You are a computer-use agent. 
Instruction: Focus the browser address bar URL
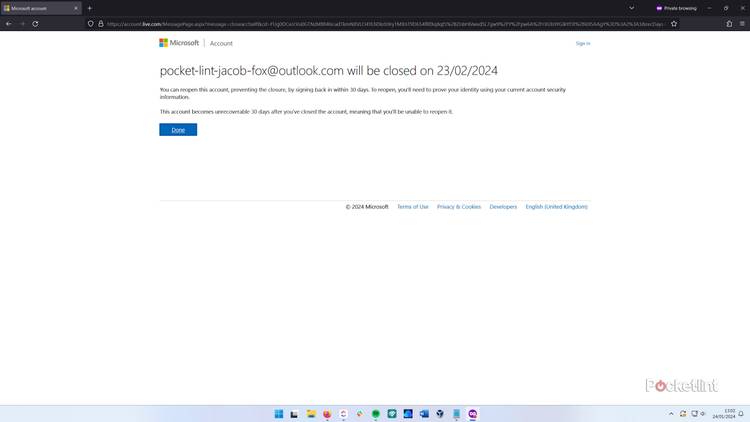coord(385,24)
